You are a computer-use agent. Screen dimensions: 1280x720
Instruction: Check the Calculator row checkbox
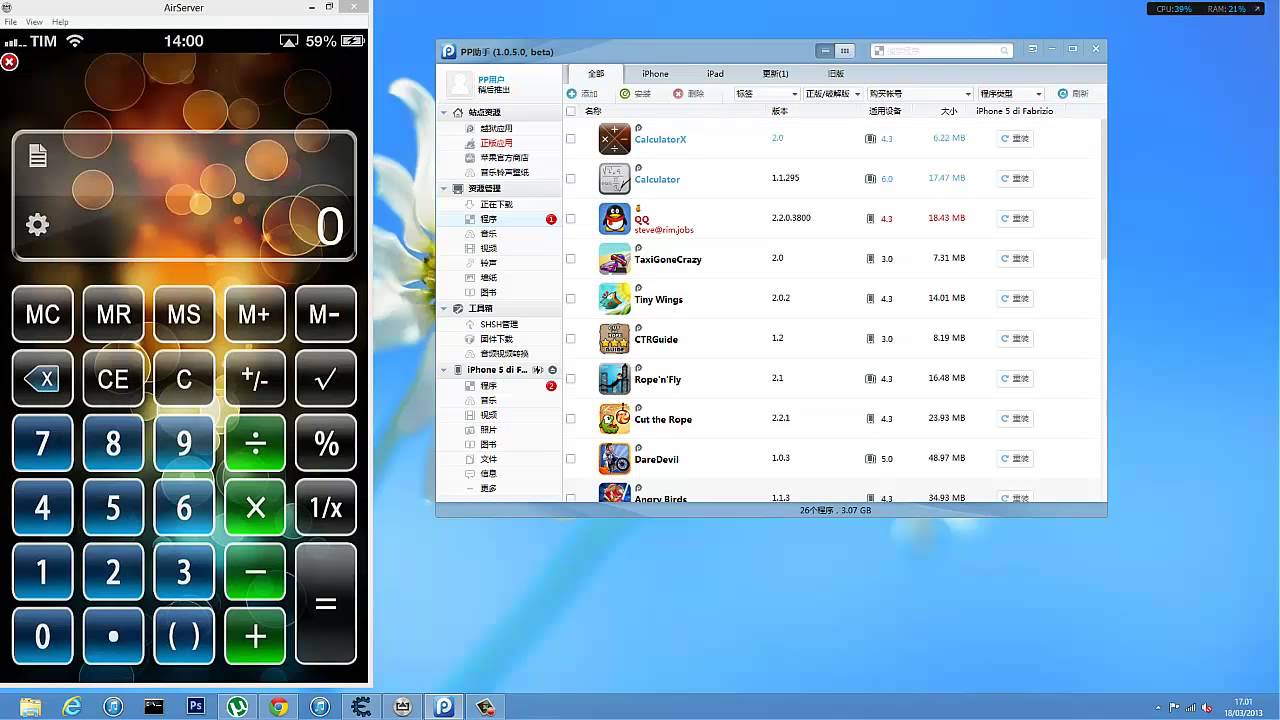571,179
